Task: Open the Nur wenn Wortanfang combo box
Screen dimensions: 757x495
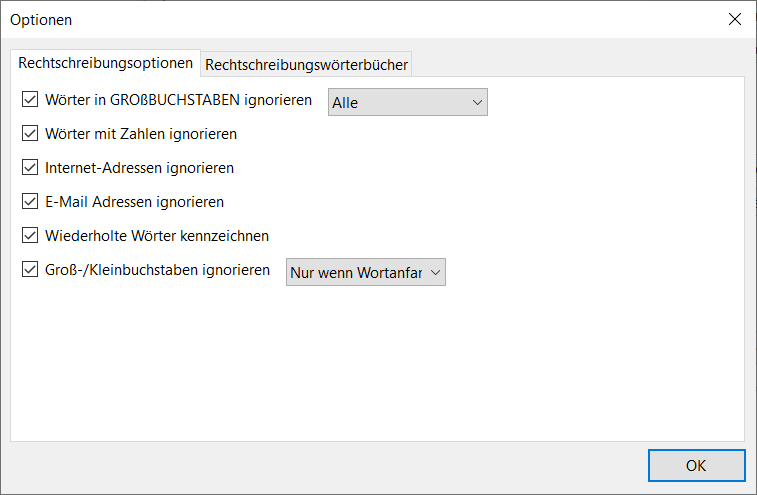Action: point(366,272)
